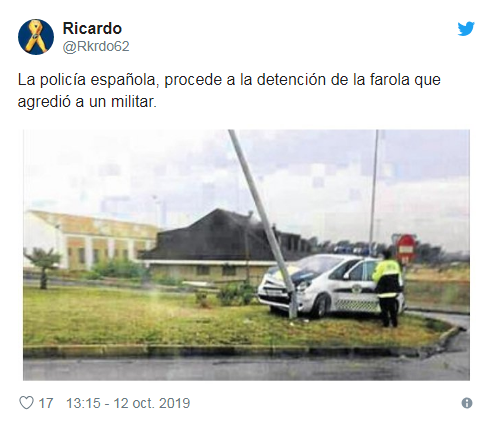495x422 pixels.
Task: Open the embedded crashed police car photo
Action: click(x=246, y=255)
